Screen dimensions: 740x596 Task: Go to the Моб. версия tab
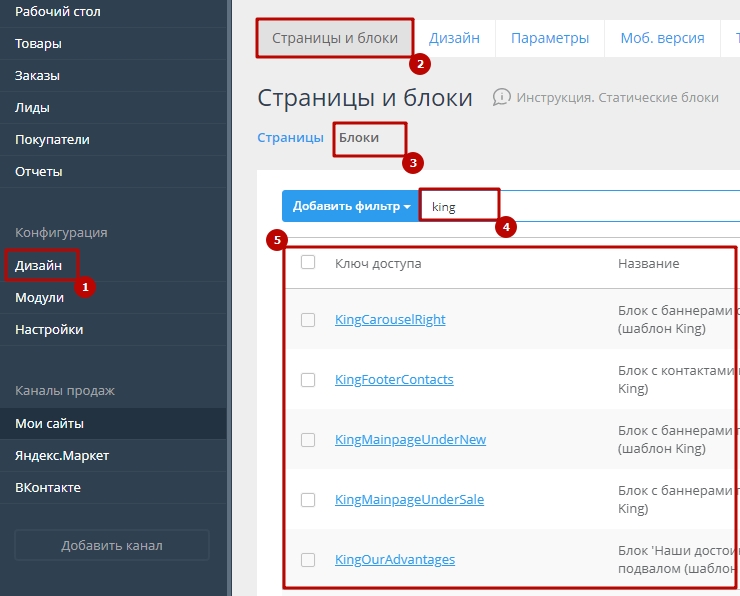(x=662, y=38)
